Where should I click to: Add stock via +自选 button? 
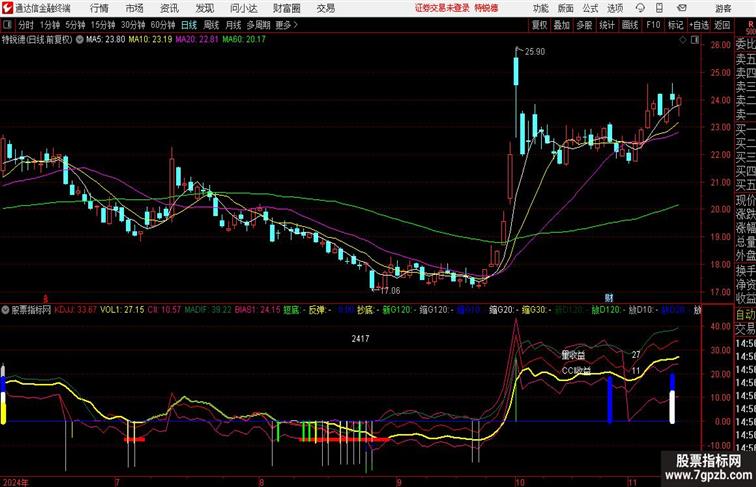699,25
